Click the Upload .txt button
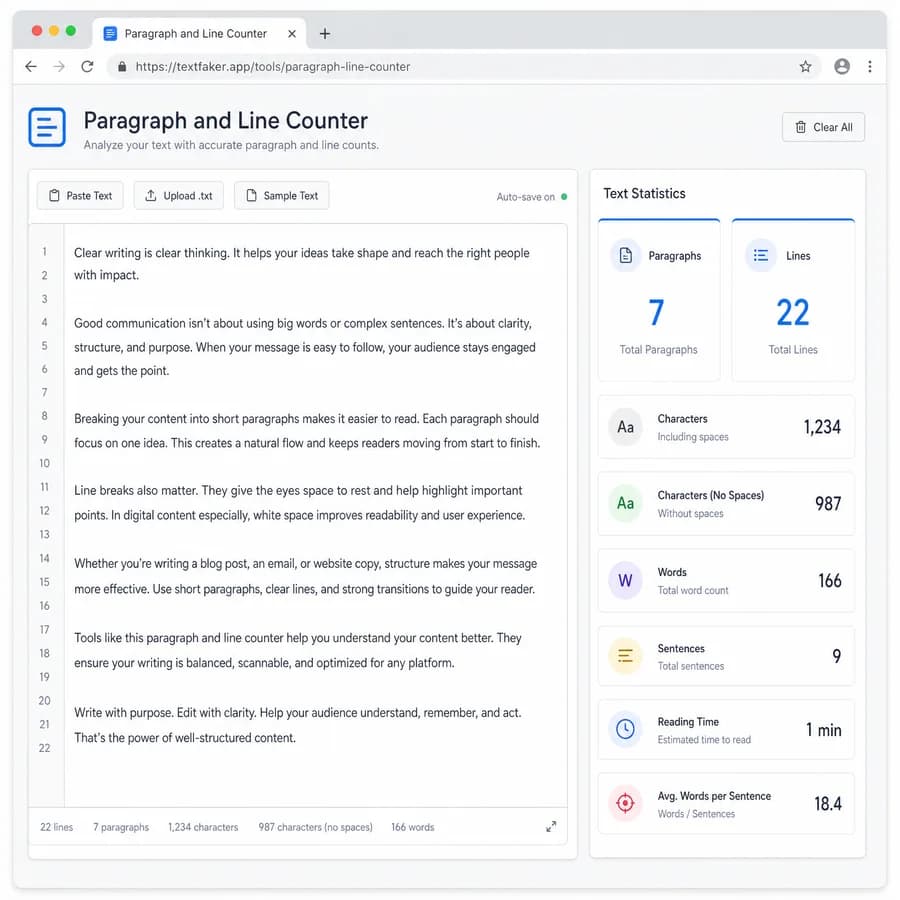 [179, 196]
